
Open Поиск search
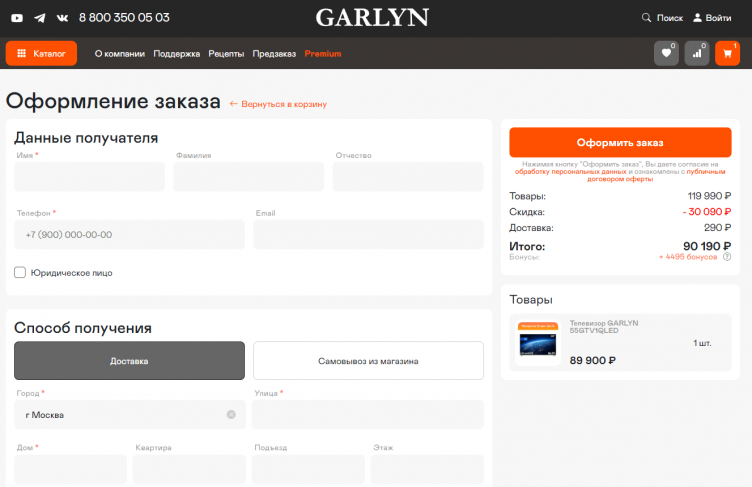pyautogui.click(x=670, y=18)
